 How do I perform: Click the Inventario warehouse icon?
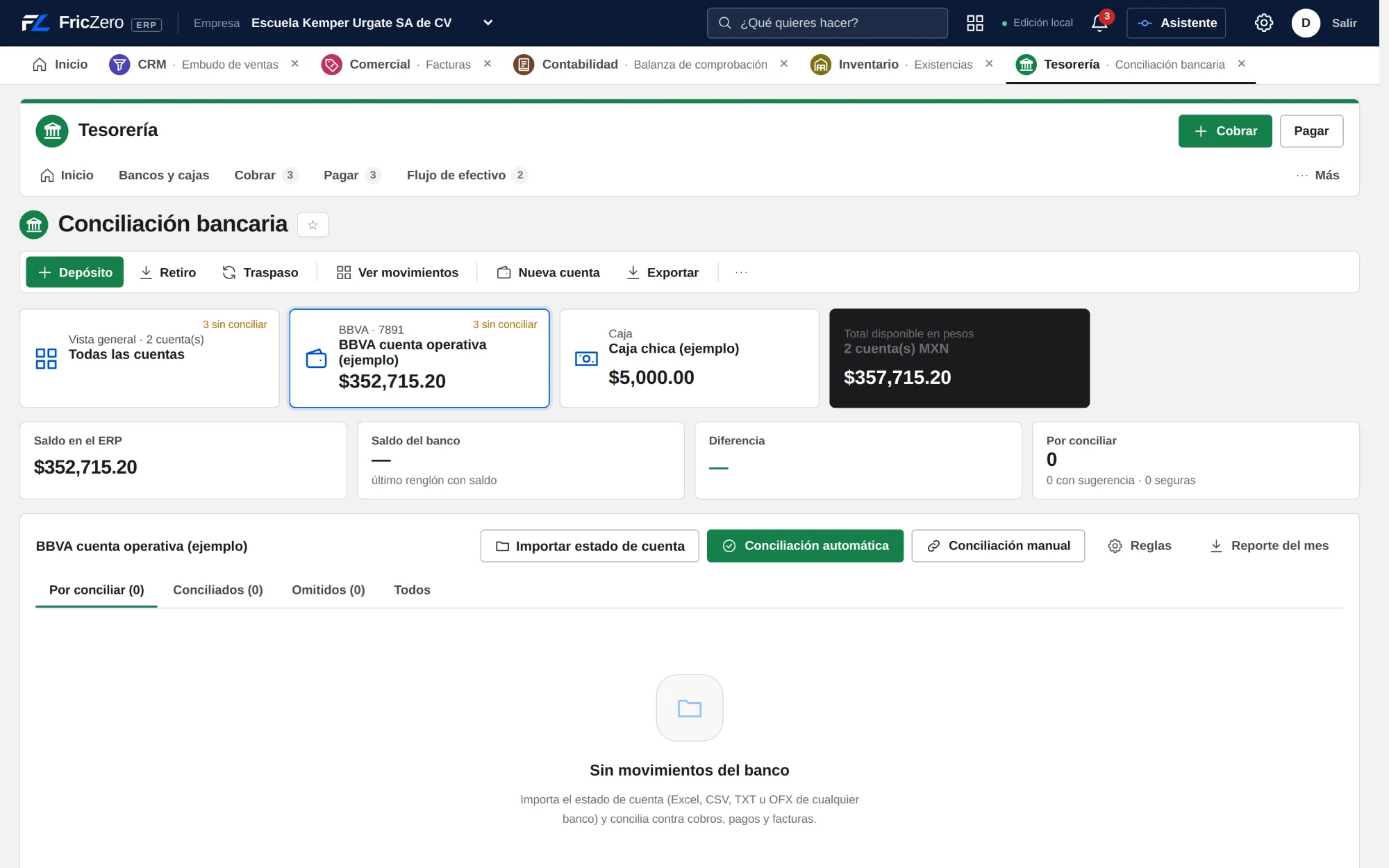(x=820, y=65)
